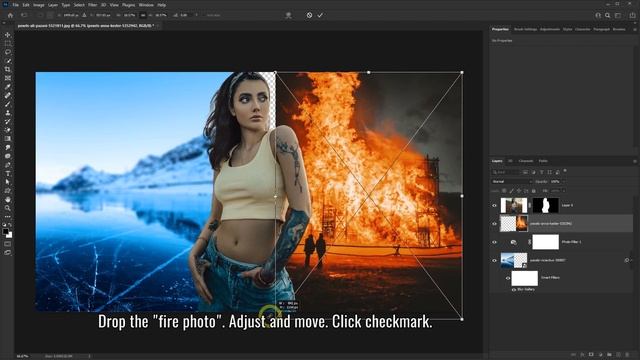Select the Lasso tool
This screenshot has height=360, width=640.
[x=7, y=52]
